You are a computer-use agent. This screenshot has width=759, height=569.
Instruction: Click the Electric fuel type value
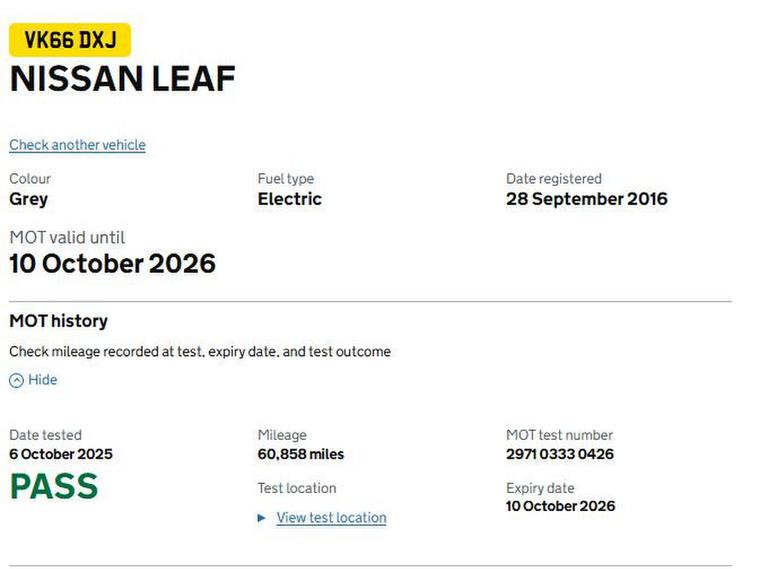(289, 199)
